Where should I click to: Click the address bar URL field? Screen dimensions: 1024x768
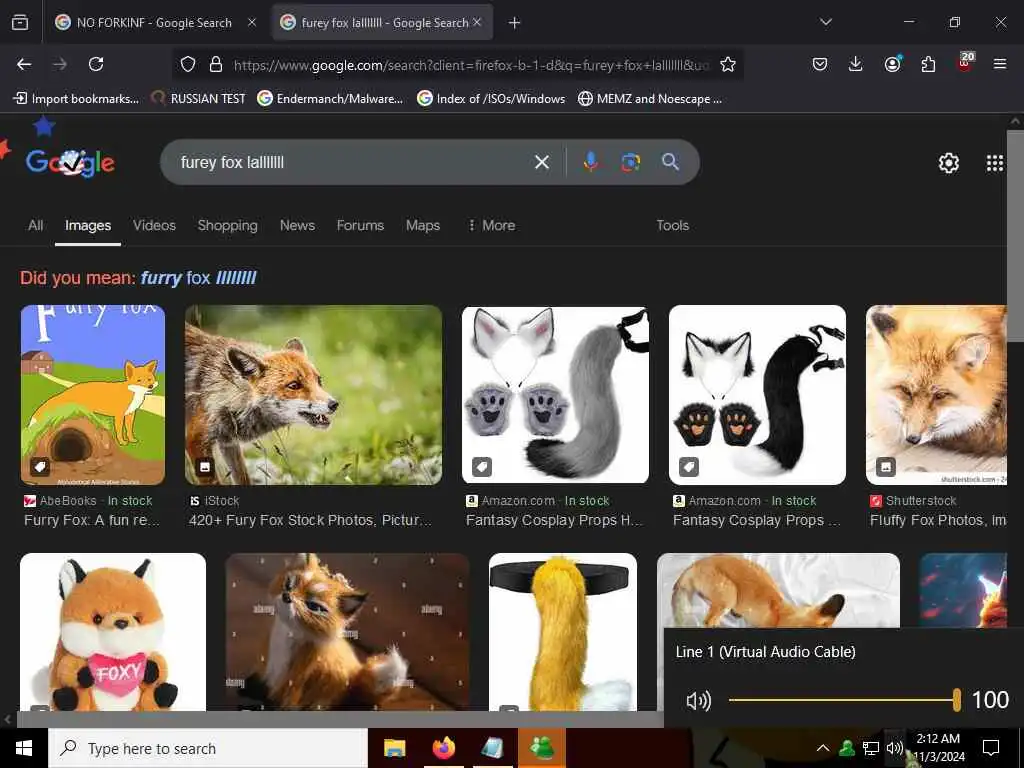470,65
